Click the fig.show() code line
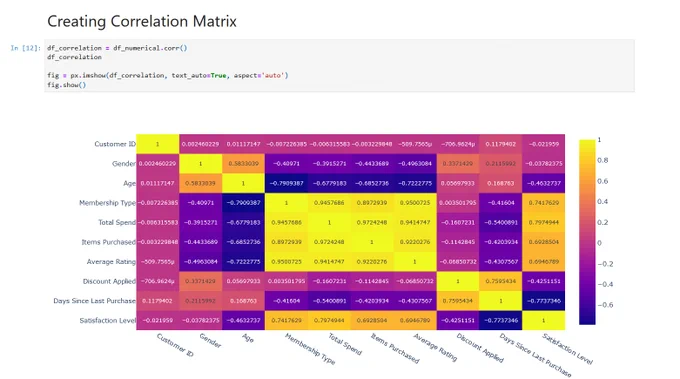 [x=66, y=85]
